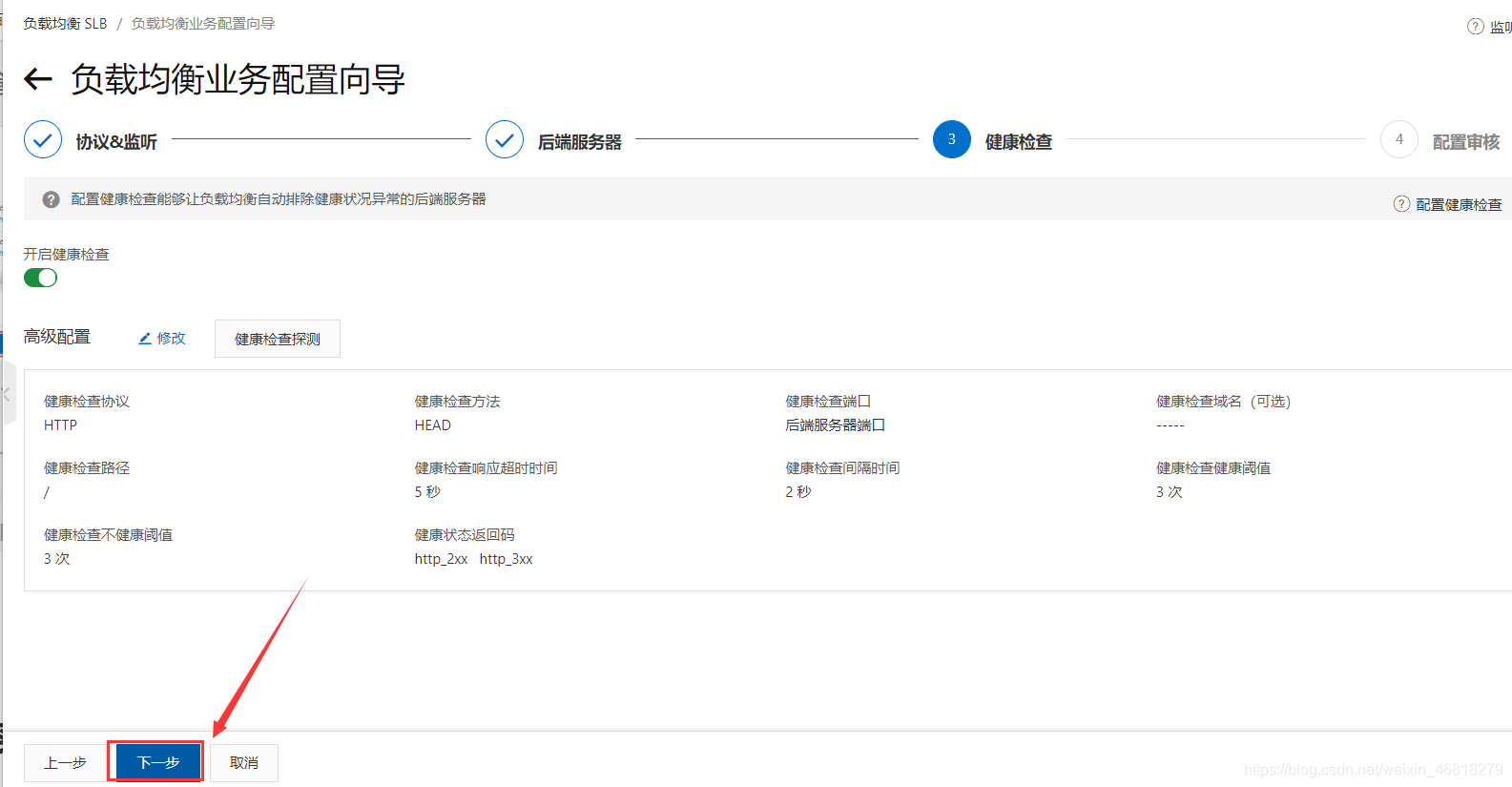Click the 取消 button
This screenshot has width=1512, height=787.
[x=244, y=763]
